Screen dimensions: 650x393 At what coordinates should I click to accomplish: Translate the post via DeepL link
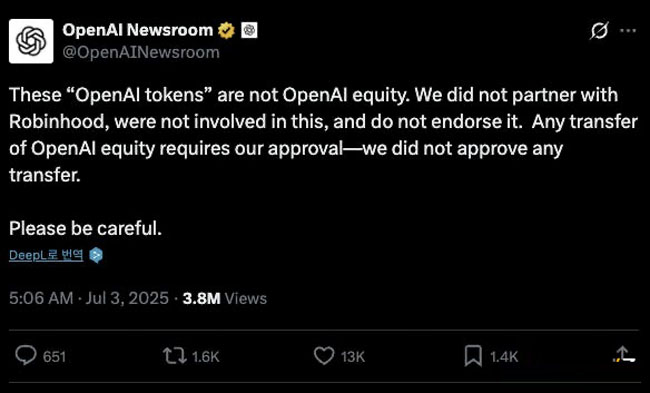[46, 255]
